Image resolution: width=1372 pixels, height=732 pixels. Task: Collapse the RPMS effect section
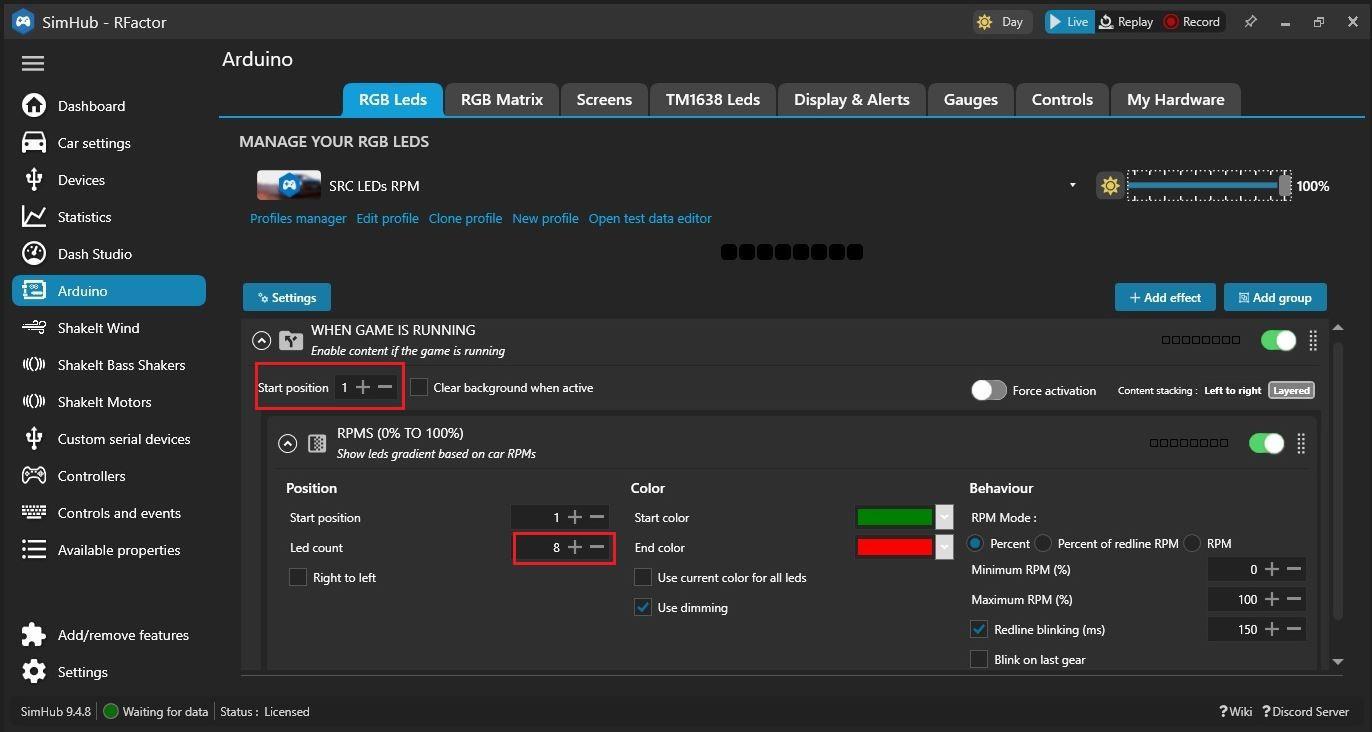point(288,444)
